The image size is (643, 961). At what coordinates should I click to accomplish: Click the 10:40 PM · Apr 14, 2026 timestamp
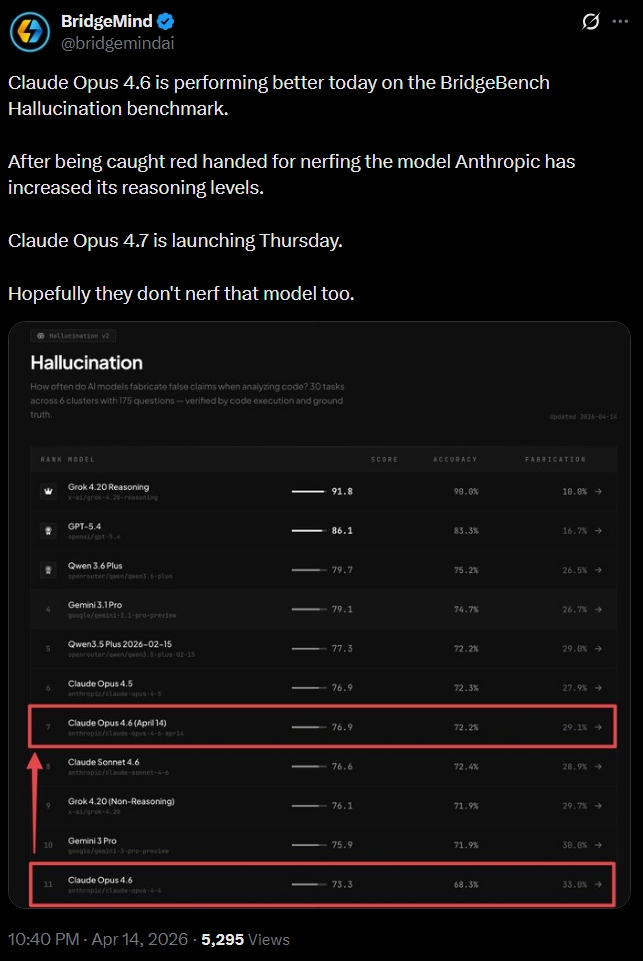click(x=98, y=940)
